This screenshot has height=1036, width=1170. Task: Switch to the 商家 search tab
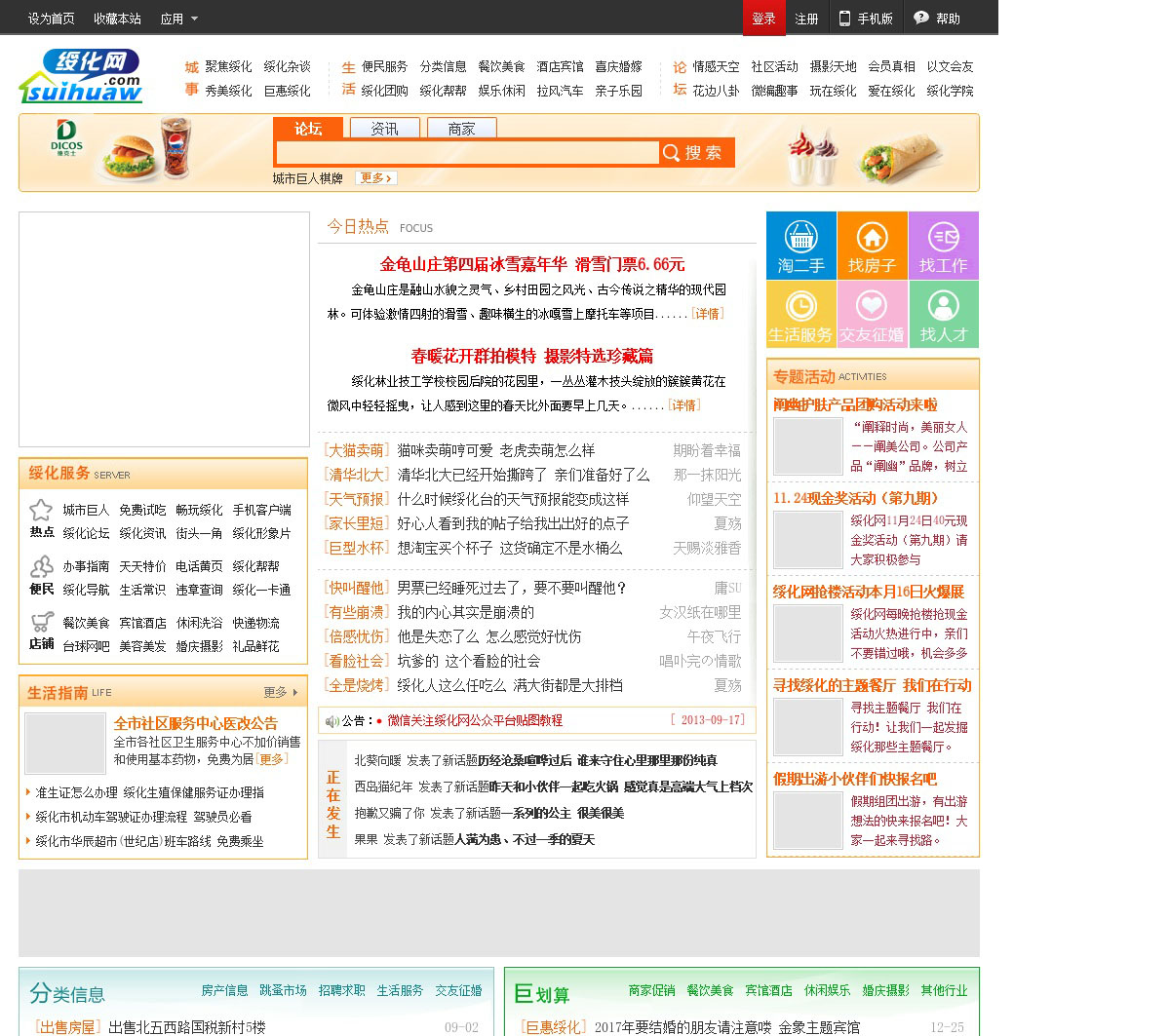(x=461, y=129)
